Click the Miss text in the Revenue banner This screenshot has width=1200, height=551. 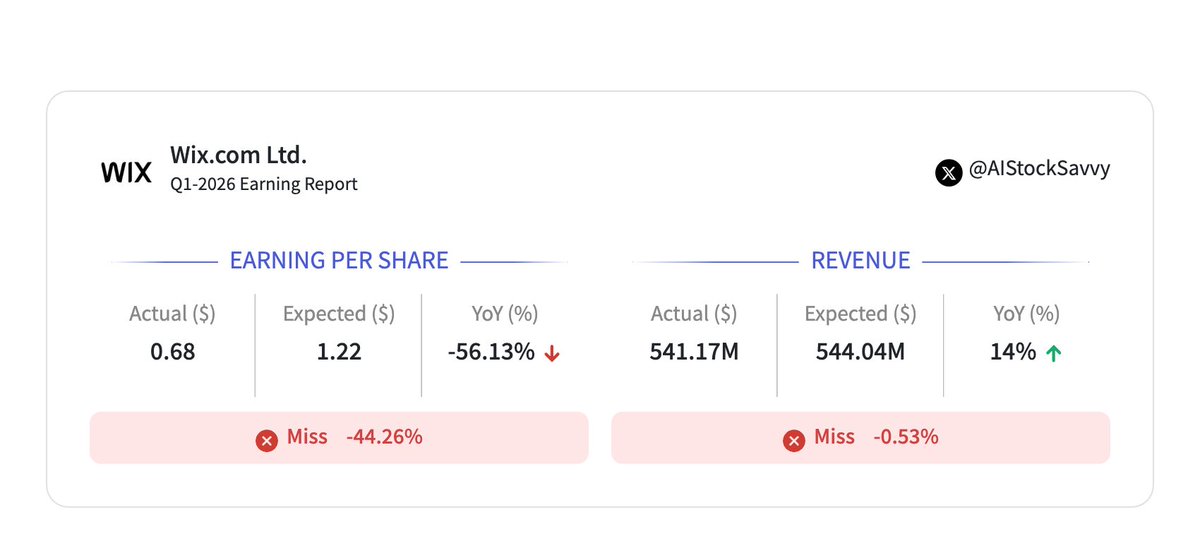coord(835,437)
